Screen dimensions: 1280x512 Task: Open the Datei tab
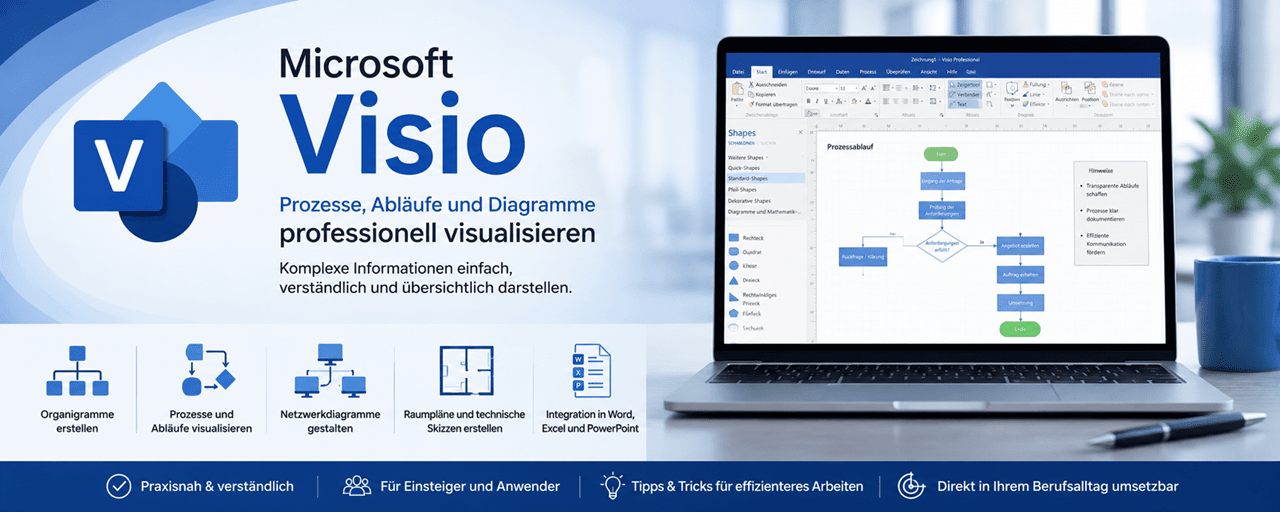pos(738,72)
